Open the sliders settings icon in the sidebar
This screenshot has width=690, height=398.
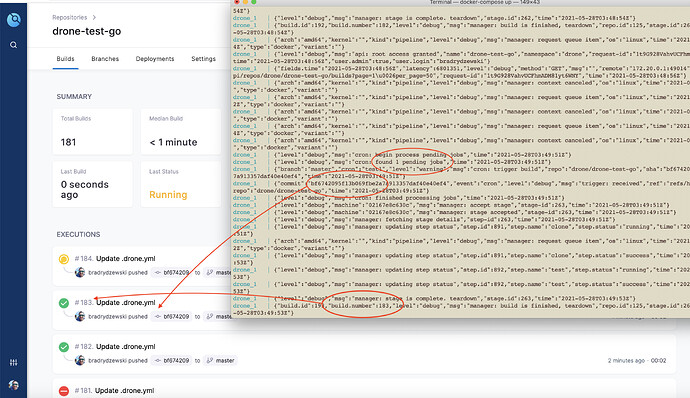(14, 362)
